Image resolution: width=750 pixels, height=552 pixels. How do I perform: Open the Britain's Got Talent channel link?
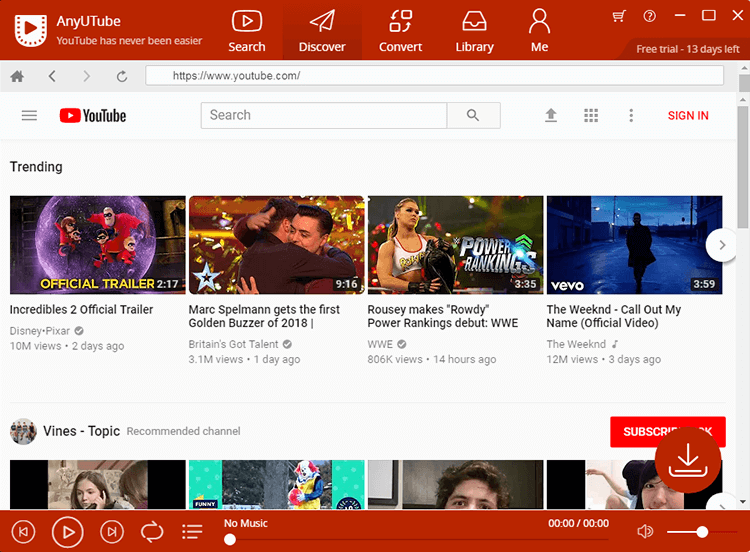point(233,344)
